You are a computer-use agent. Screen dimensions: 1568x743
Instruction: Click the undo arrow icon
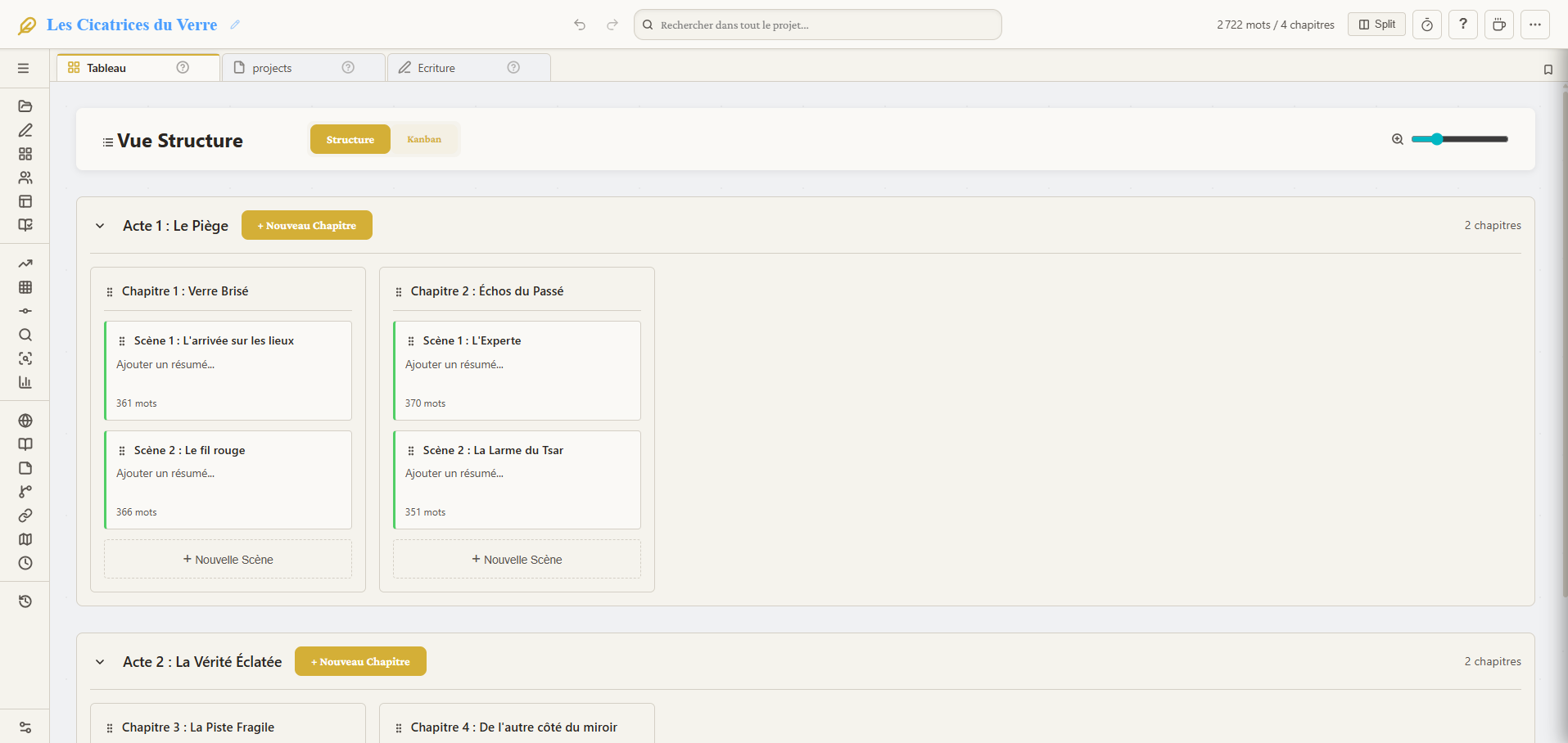coord(580,25)
